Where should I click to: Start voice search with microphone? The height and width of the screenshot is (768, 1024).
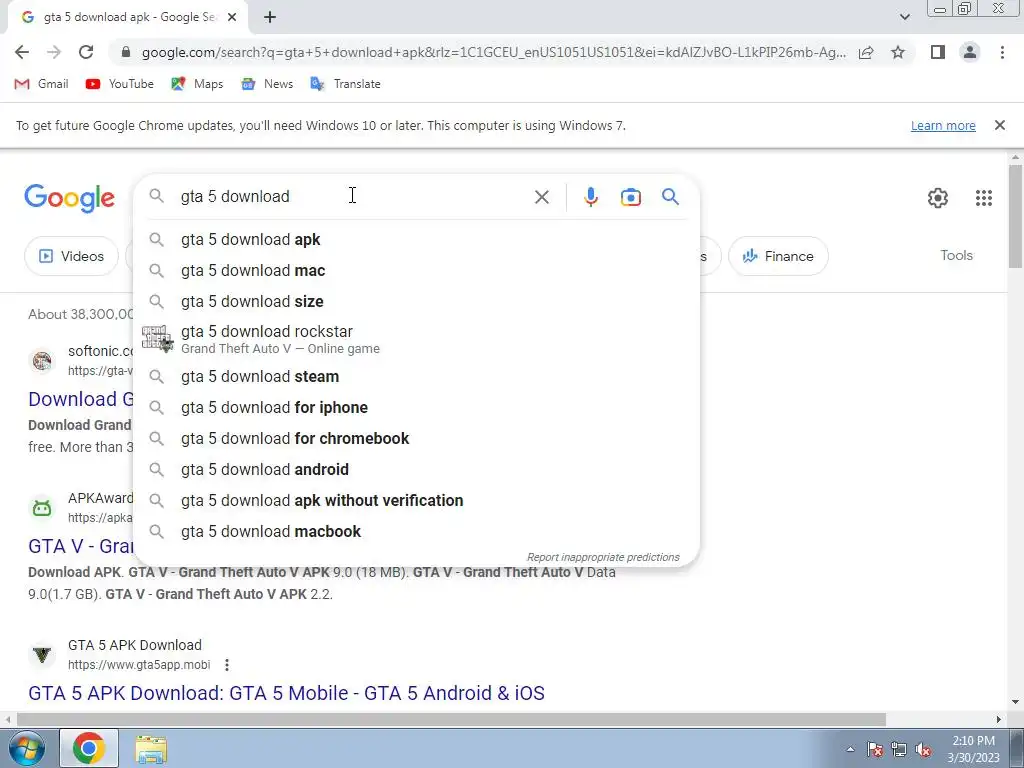[590, 197]
